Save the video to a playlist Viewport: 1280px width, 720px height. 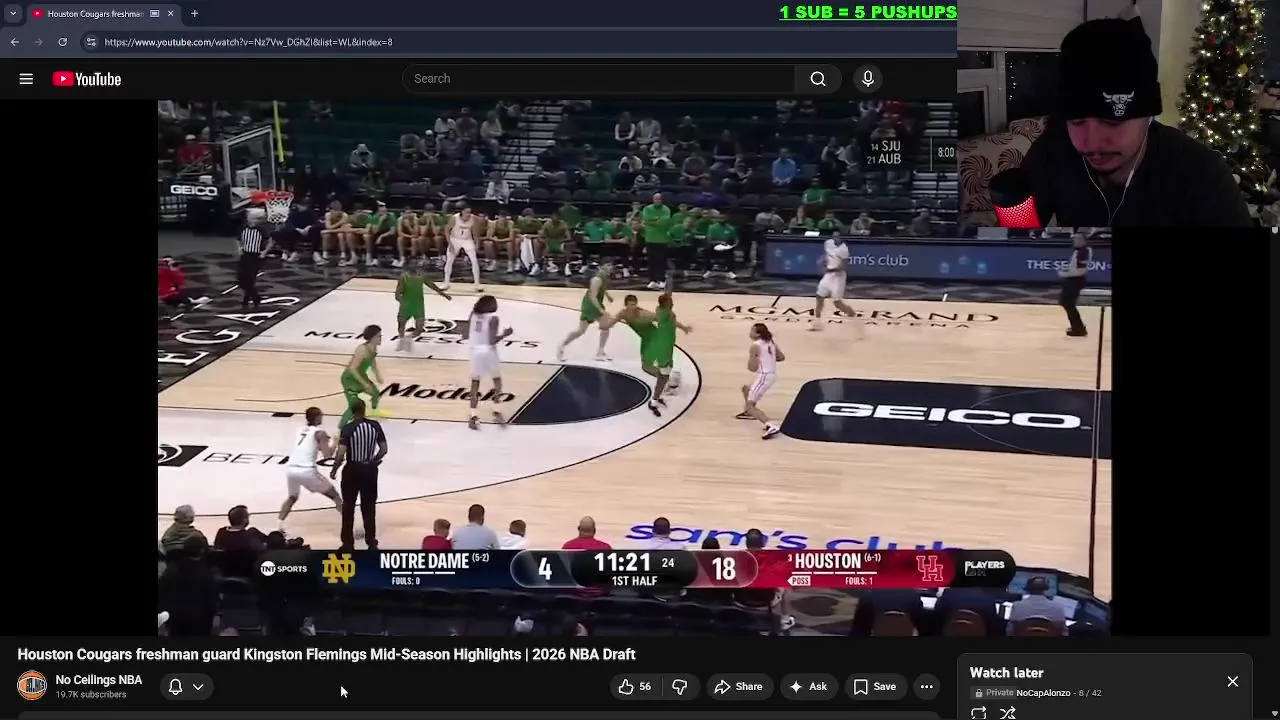pyautogui.click(x=874, y=686)
